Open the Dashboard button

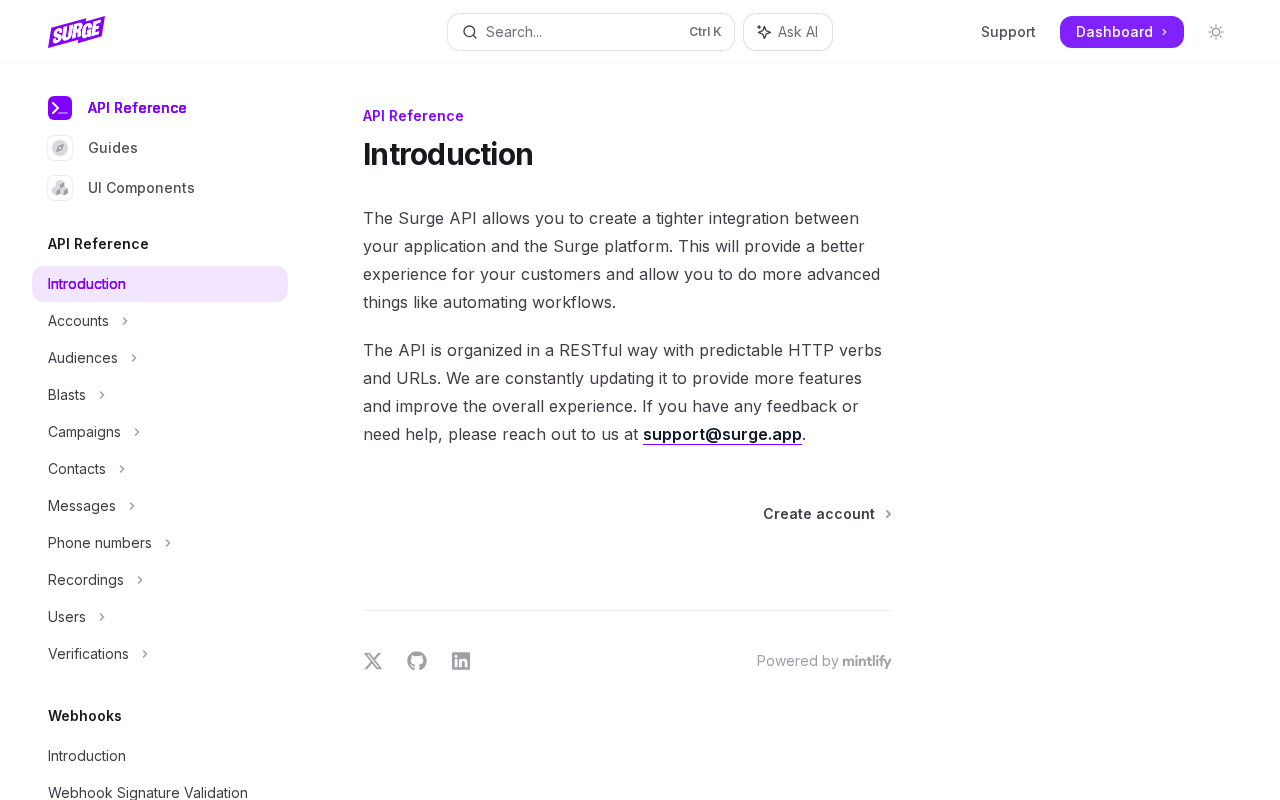[1121, 32]
